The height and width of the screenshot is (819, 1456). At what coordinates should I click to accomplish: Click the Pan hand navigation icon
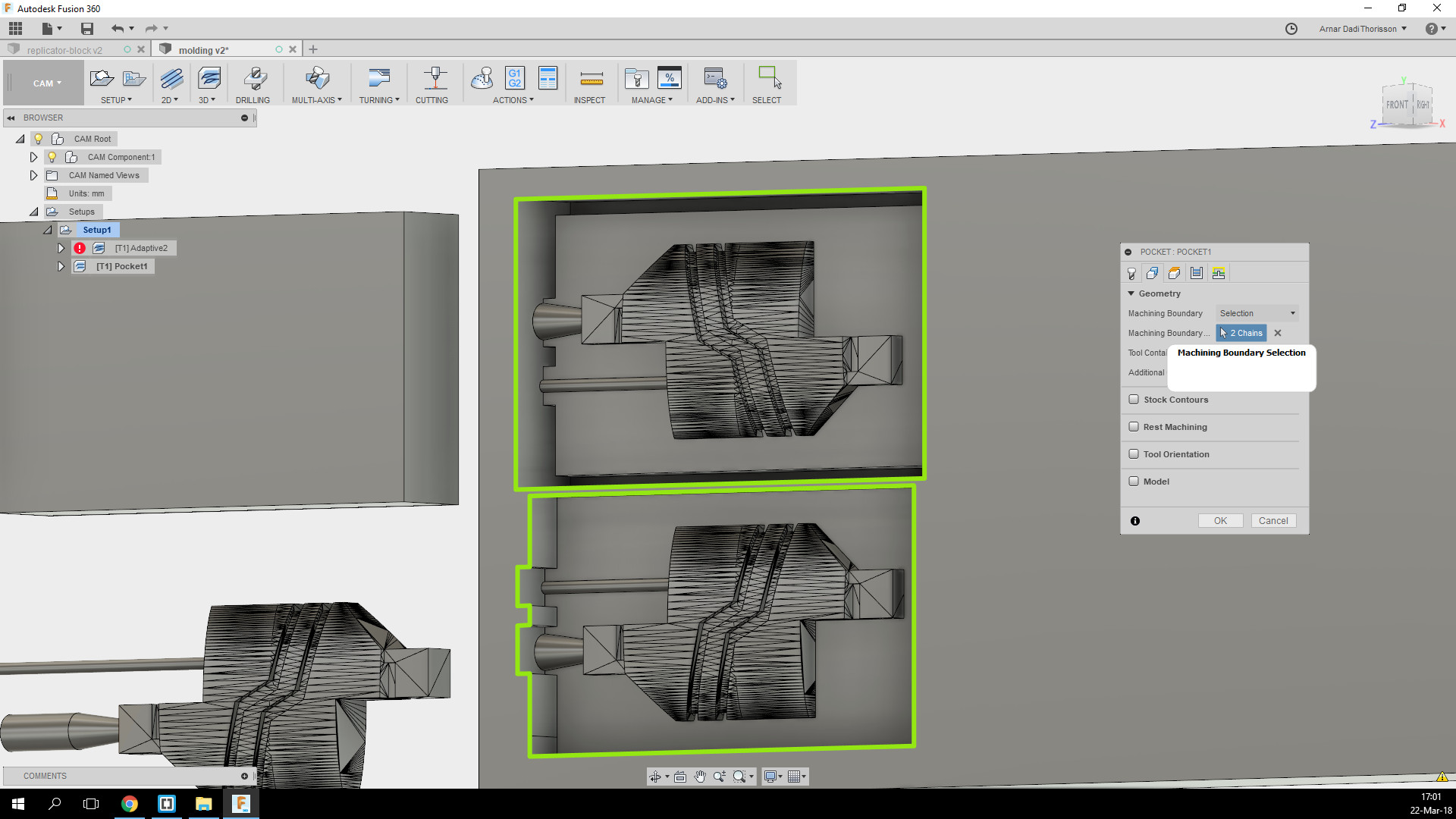700,777
